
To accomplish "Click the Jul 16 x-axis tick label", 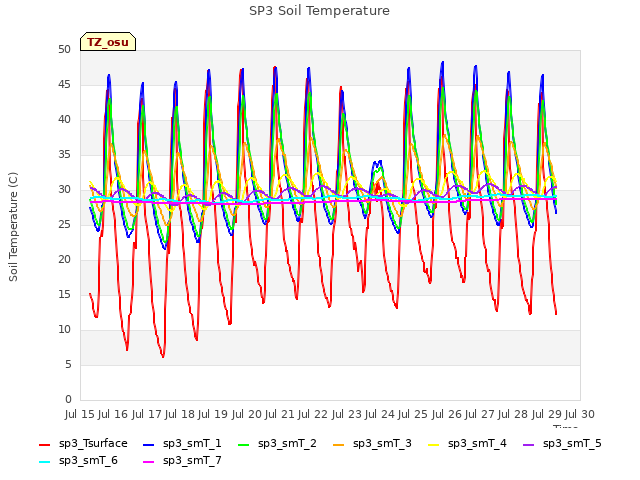I will [113, 414].
